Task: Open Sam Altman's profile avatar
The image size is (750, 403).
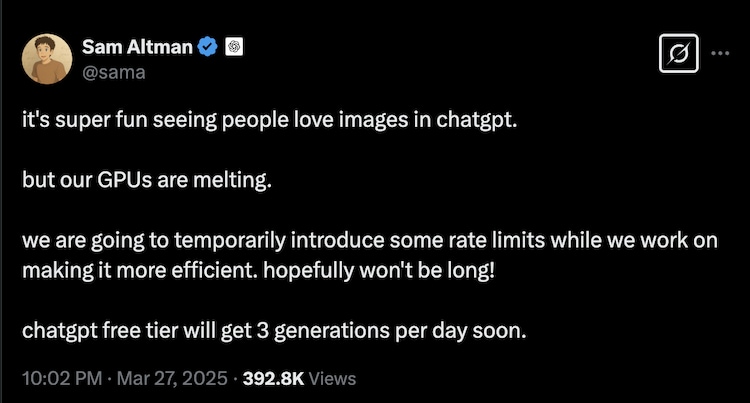Action: (x=49, y=58)
